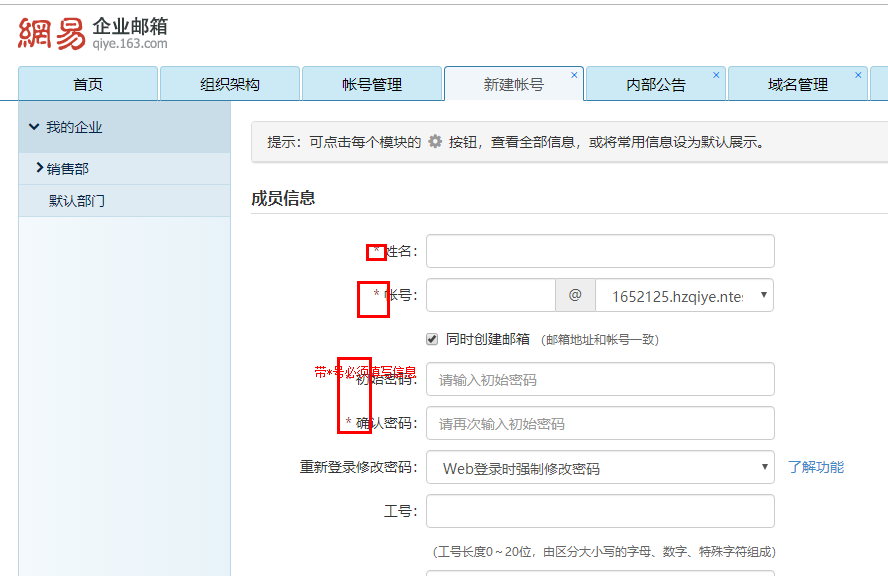888x576 pixels.
Task: Click the 成员信息 section heading
Action: click(x=283, y=198)
